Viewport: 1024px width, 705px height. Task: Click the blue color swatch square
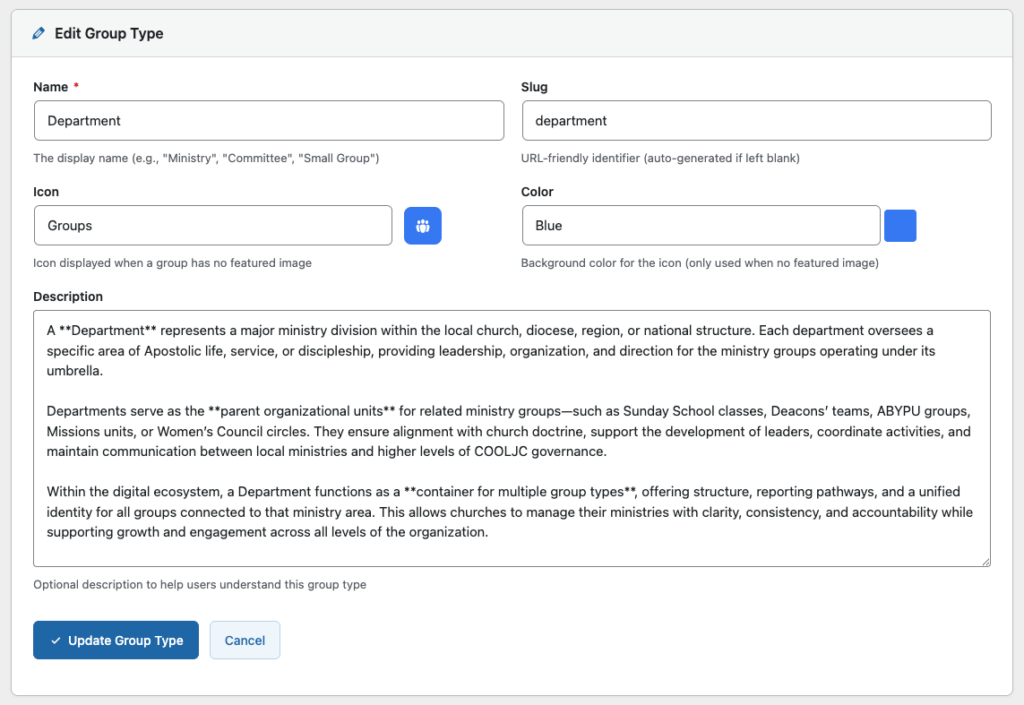point(900,226)
